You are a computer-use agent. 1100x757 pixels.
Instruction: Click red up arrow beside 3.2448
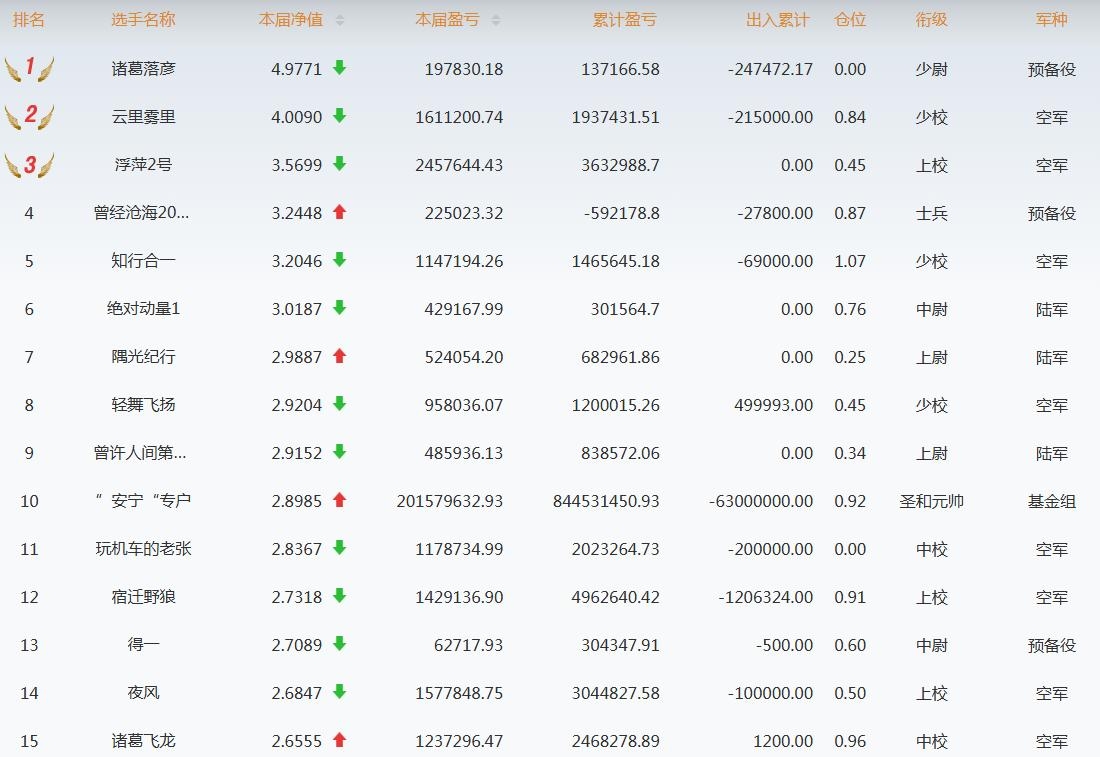coord(339,212)
